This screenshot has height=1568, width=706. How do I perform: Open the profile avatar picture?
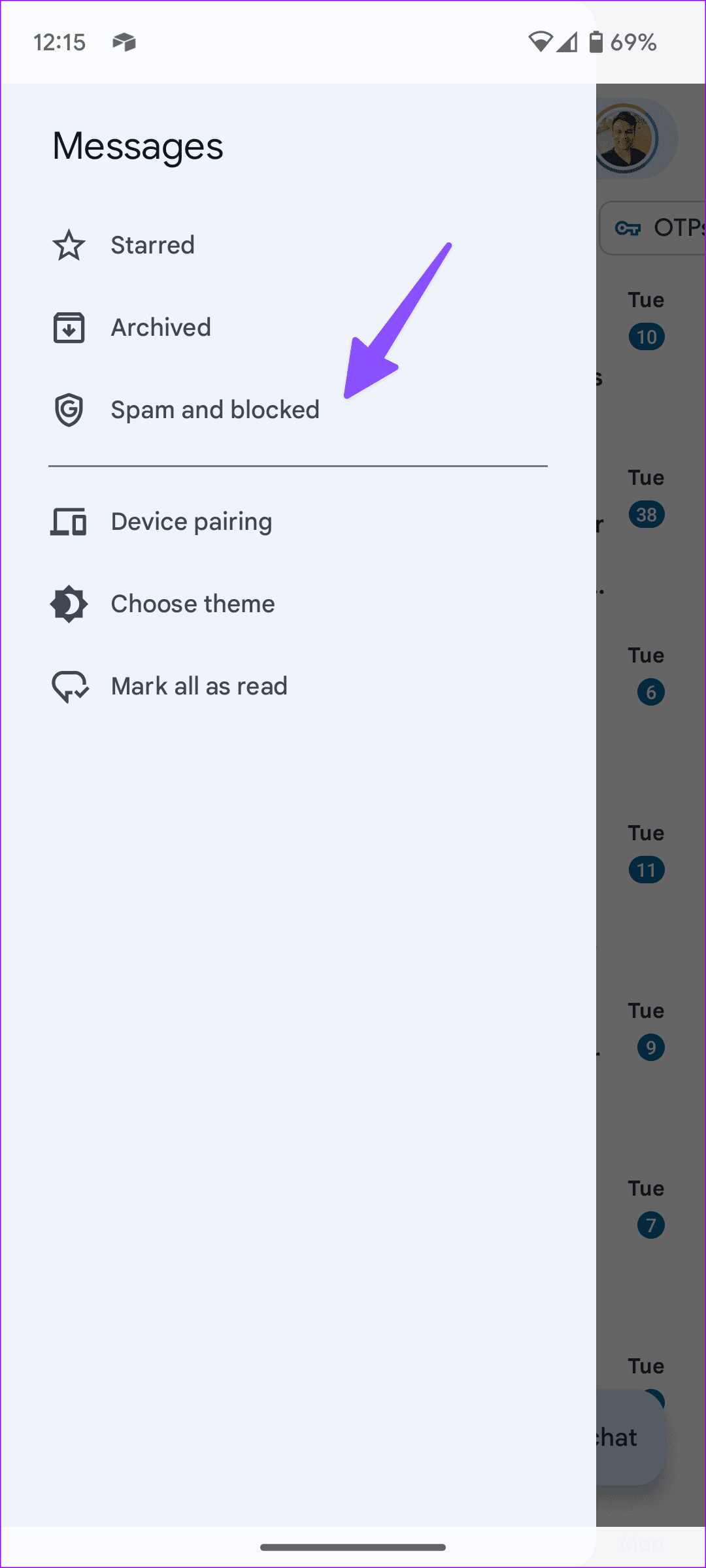coord(626,139)
